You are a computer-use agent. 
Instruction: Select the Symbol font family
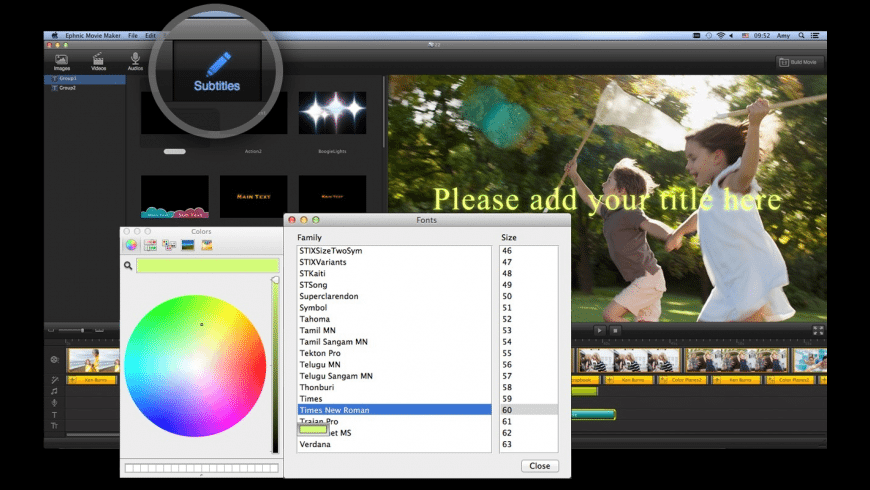point(394,307)
